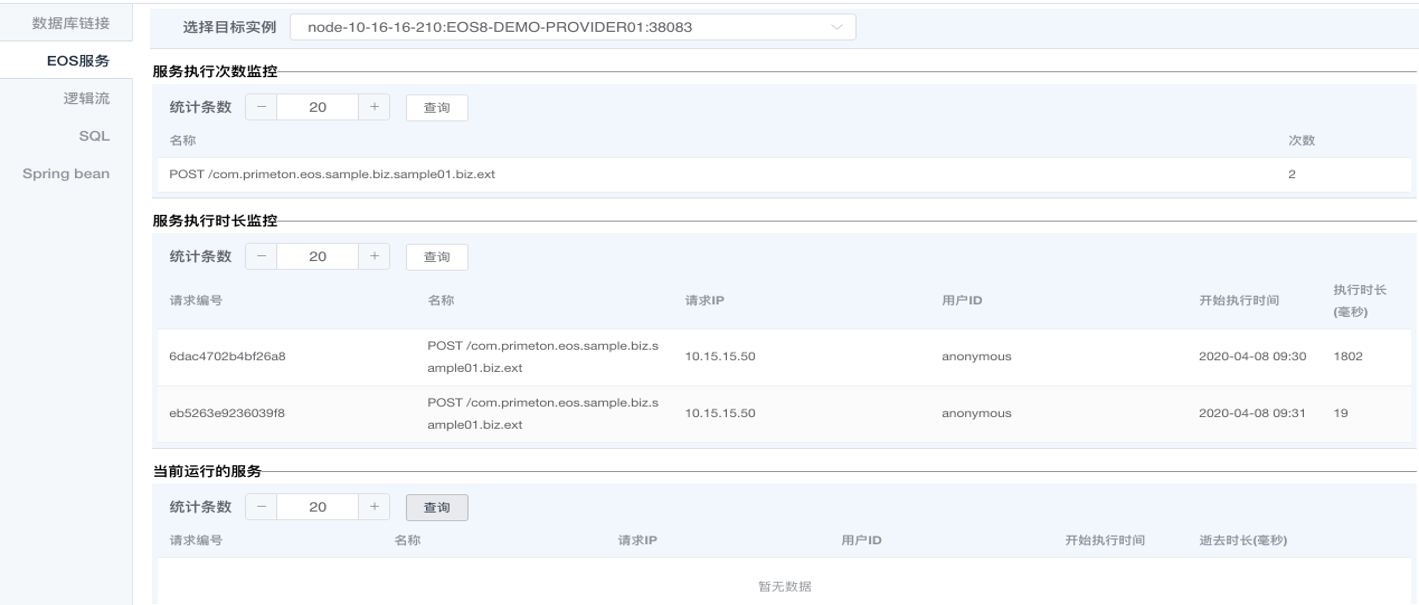Image resolution: width=1419 pixels, height=605 pixels.
Task: Click 查询 button in 服务执行次数监控
Action: pyautogui.click(x=436, y=108)
